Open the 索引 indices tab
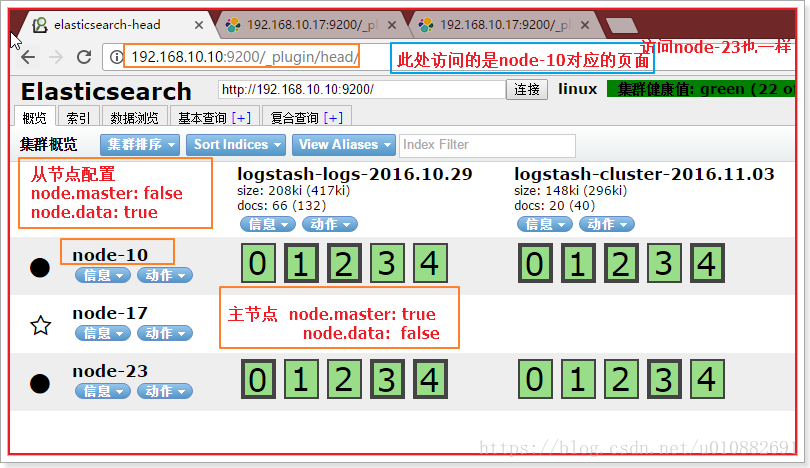 point(79,118)
